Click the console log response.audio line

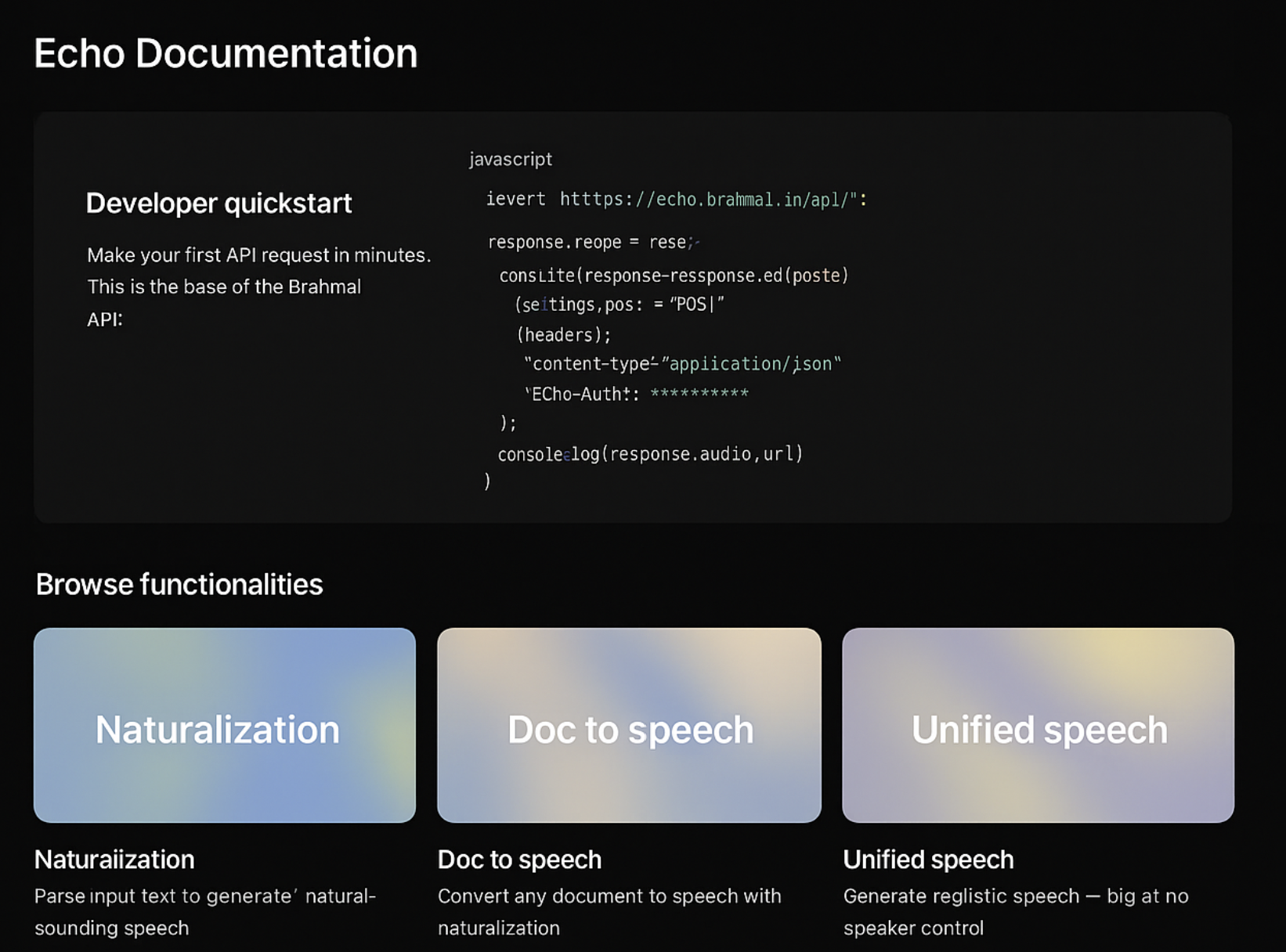click(x=650, y=454)
